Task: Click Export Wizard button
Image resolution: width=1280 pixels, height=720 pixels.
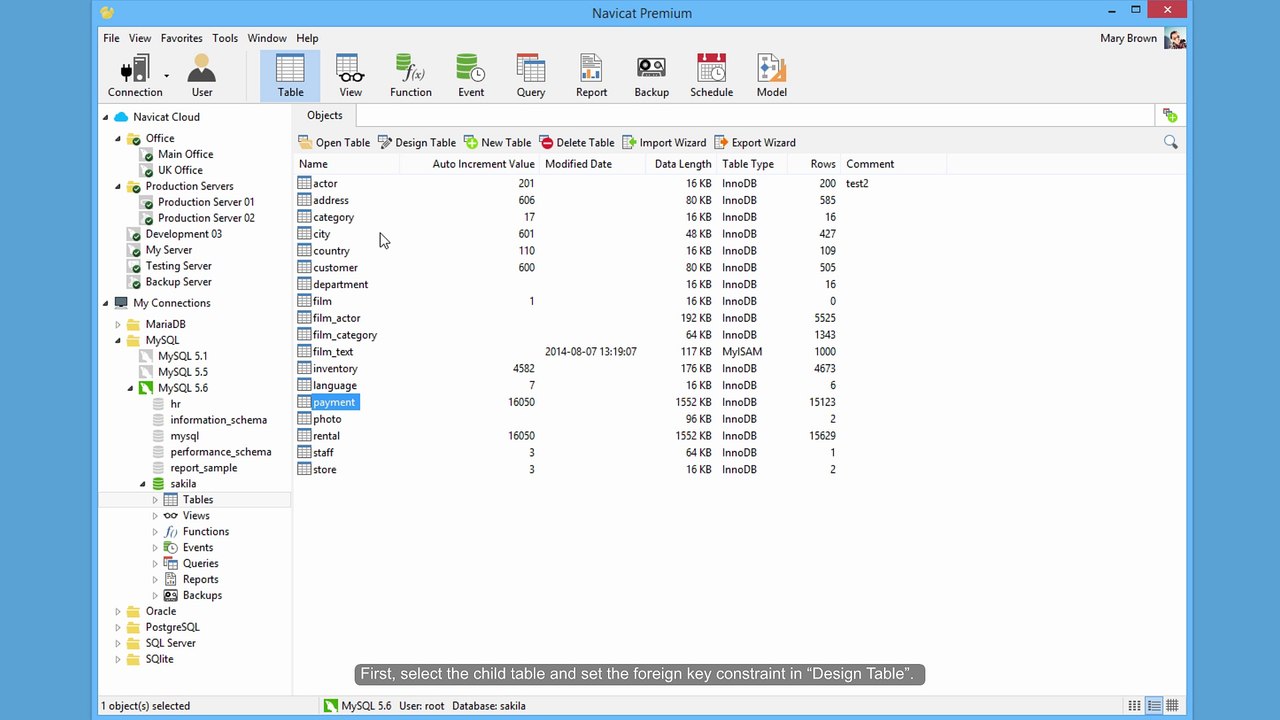Action: click(x=755, y=142)
